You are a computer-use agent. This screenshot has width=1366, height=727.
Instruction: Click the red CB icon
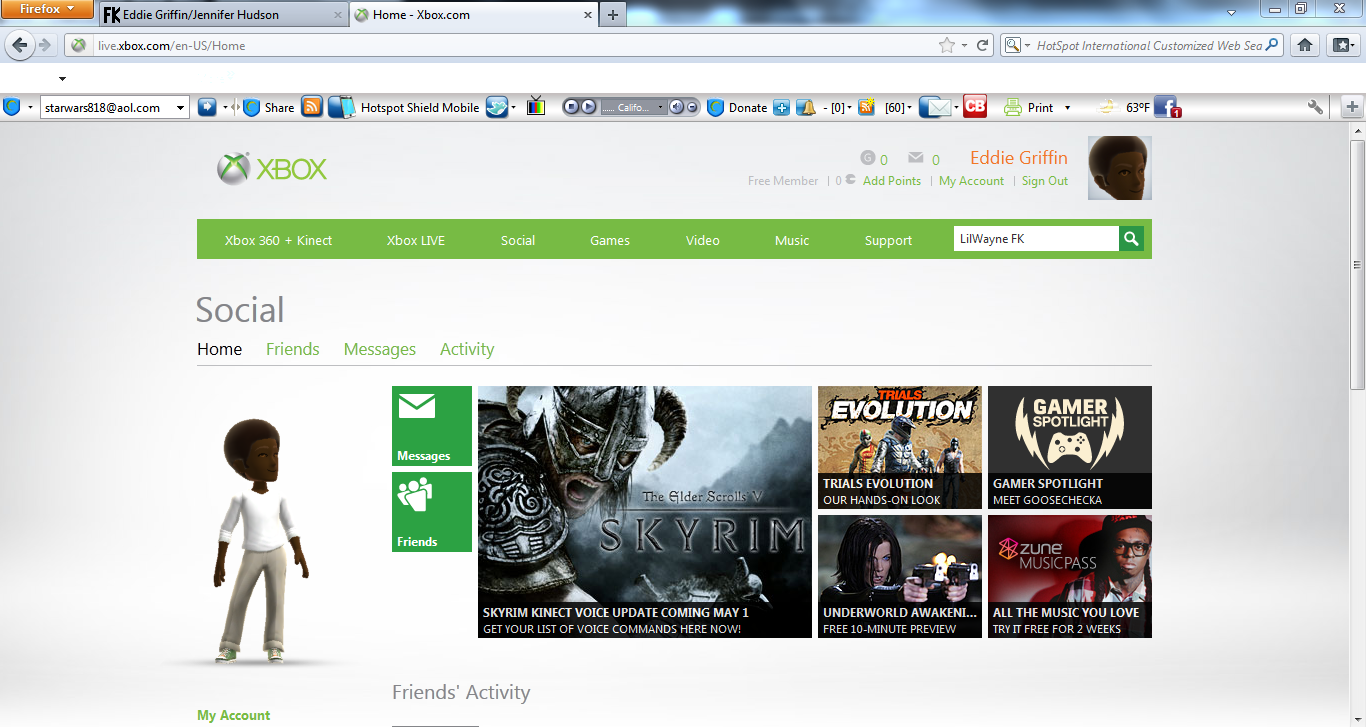pyautogui.click(x=975, y=107)
